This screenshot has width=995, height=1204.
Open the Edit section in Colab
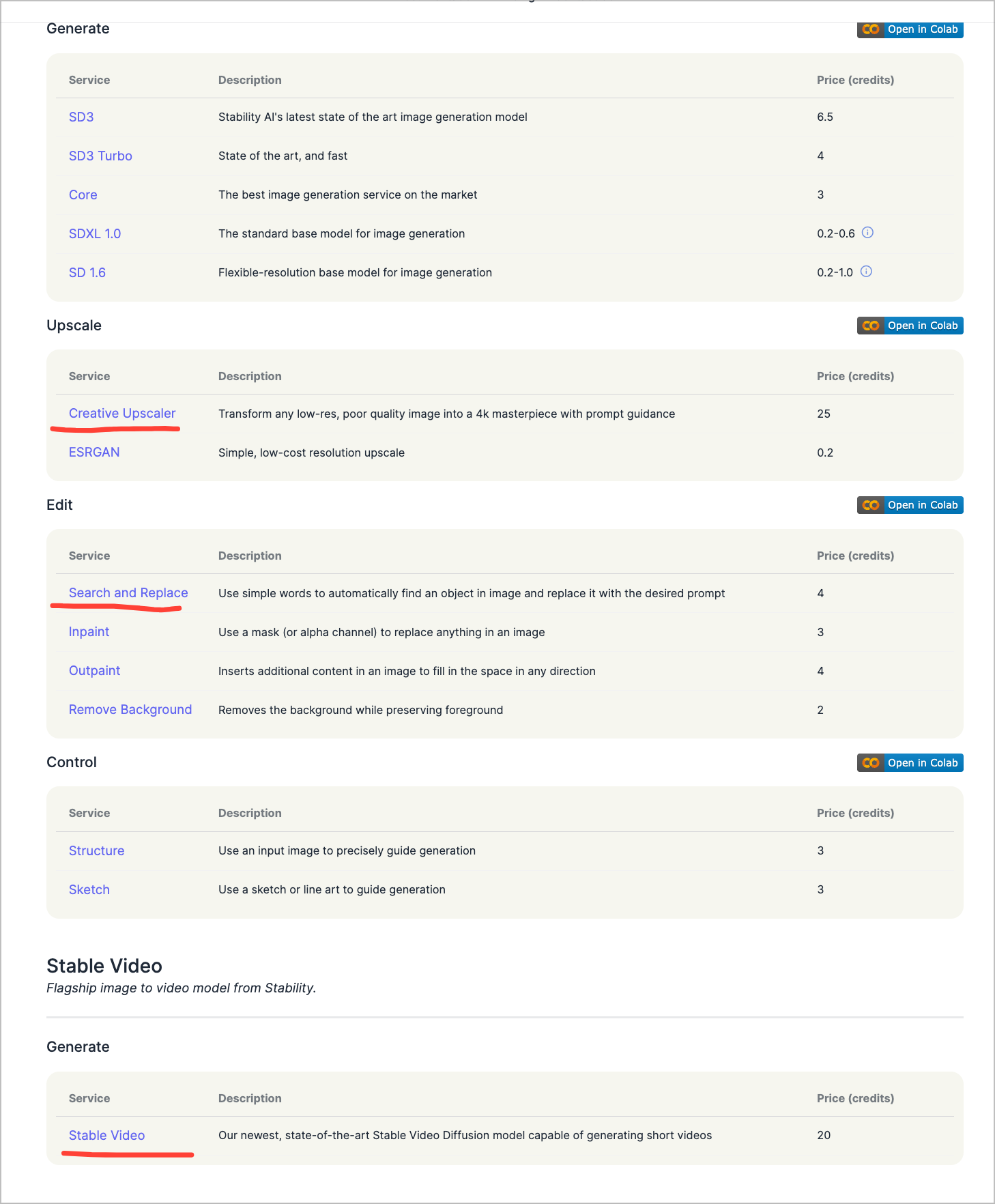point(910,505)
